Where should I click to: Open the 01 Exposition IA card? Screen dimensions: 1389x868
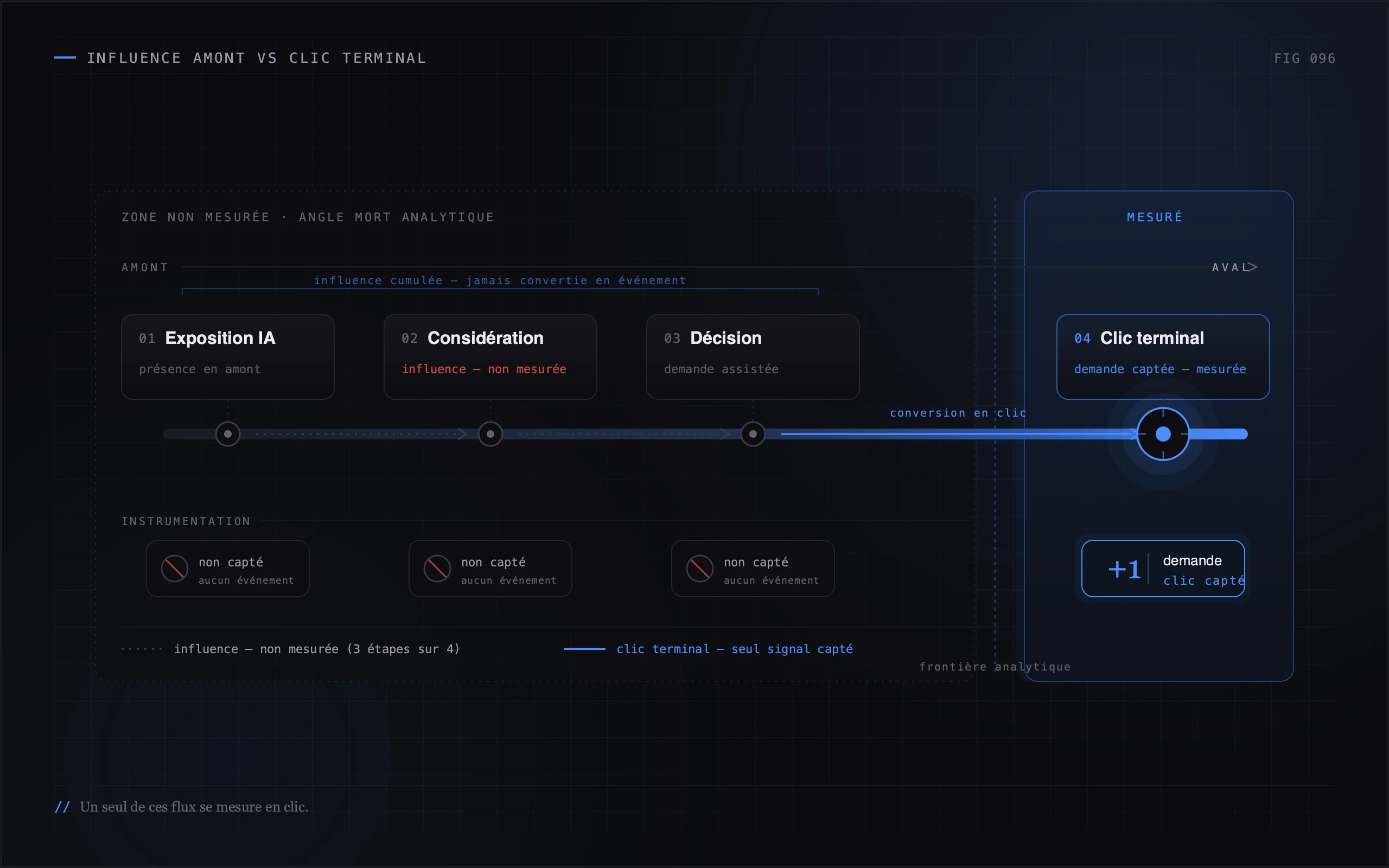228,356
